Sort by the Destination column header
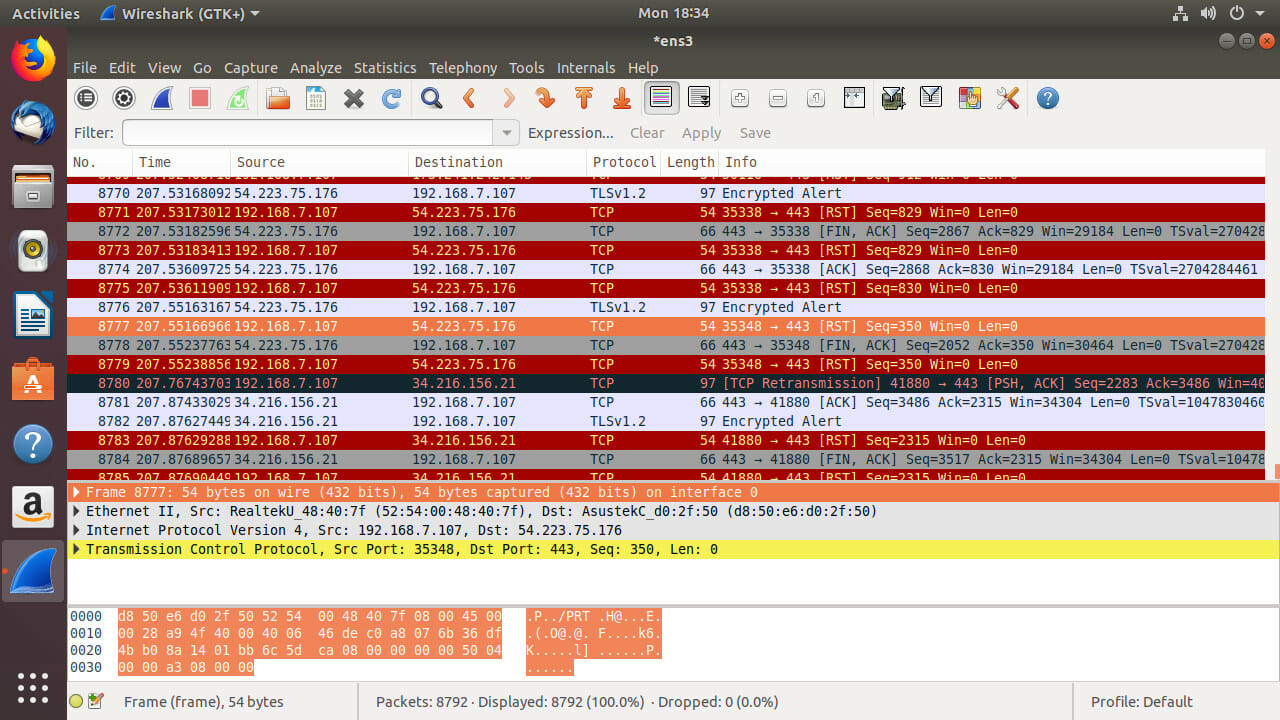This screenshot has height=720, width=1280. pyautogui.click(x=497, y=162)
